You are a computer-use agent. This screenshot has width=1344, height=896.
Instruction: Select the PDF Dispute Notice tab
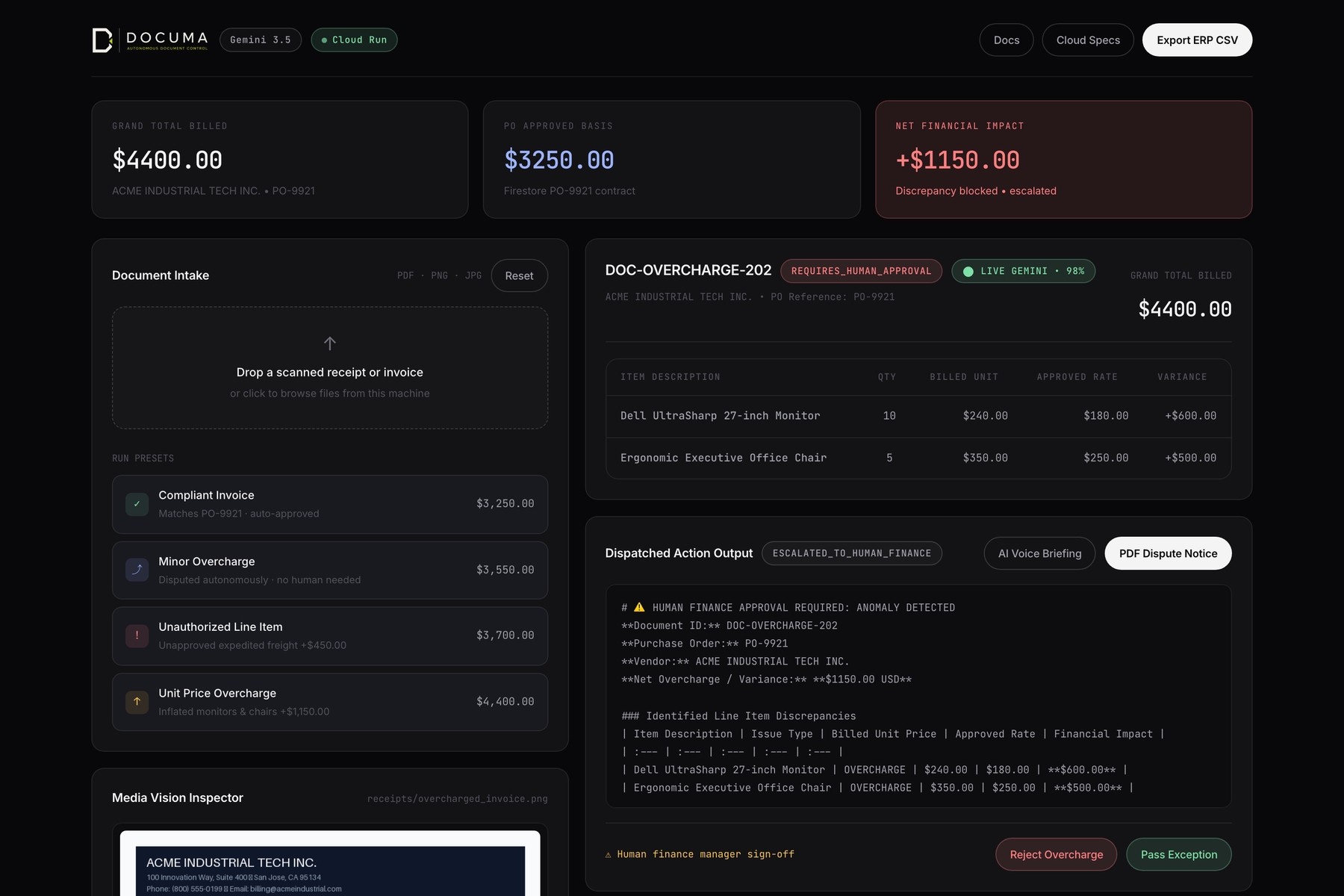(x=1168, y=553)
